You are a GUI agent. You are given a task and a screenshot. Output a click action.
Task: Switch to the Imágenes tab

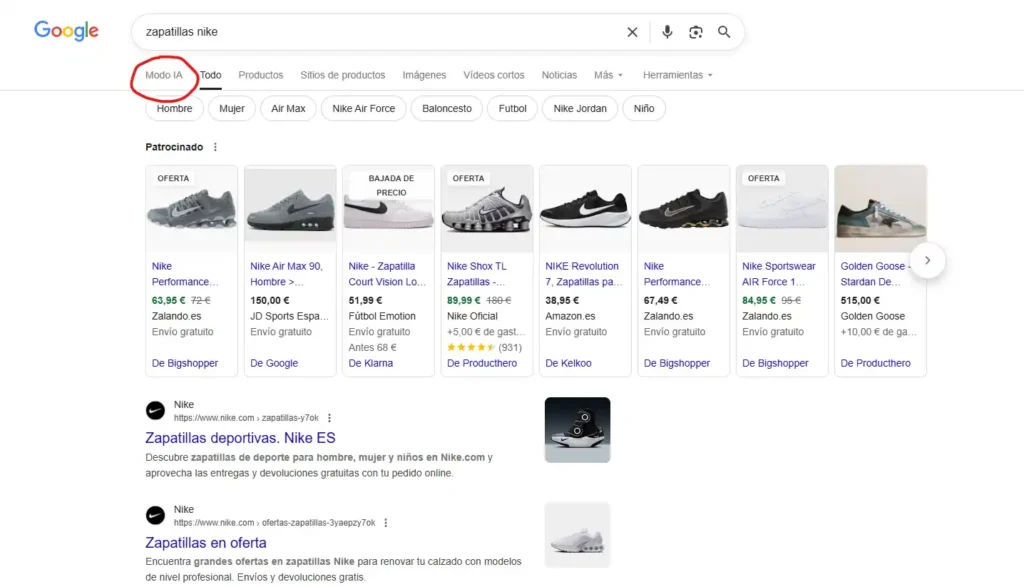coord(424,75)
